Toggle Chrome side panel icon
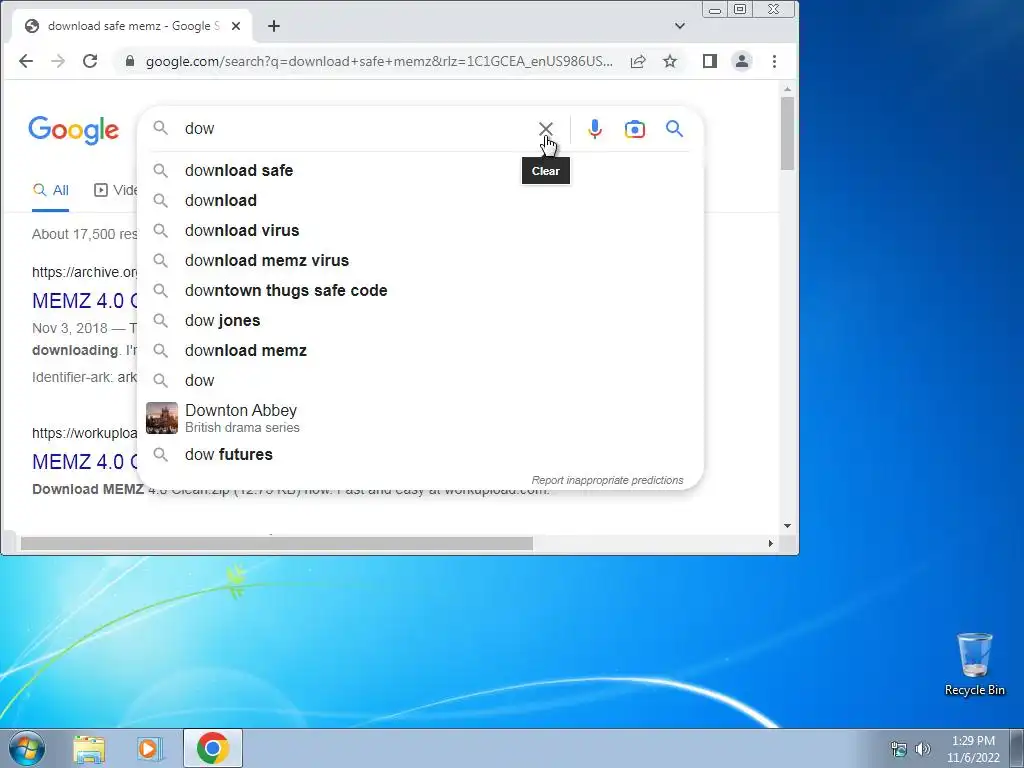 coord(710,61)
